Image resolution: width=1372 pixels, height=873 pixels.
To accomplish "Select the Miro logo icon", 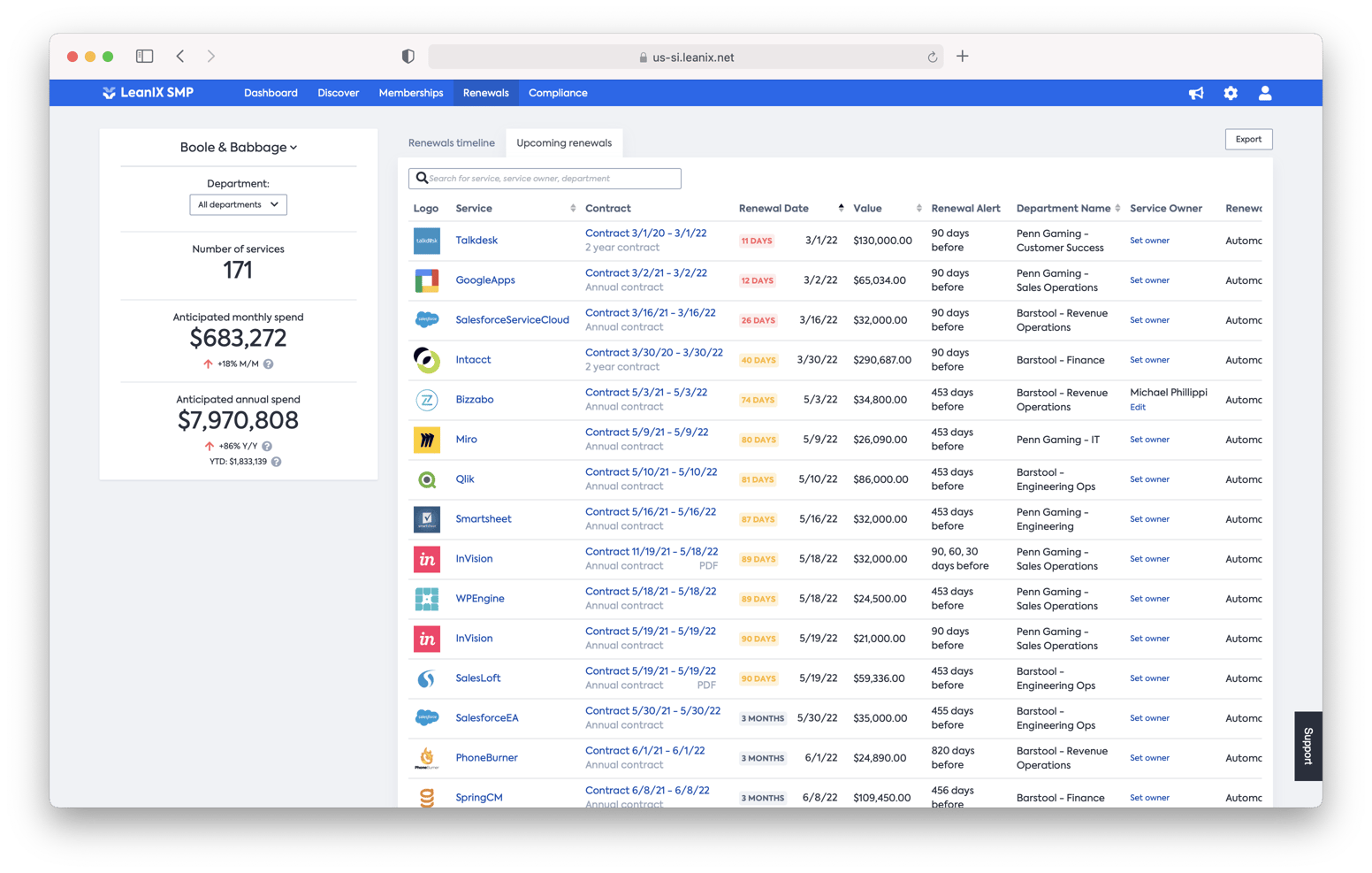I will tap(427, 439).
